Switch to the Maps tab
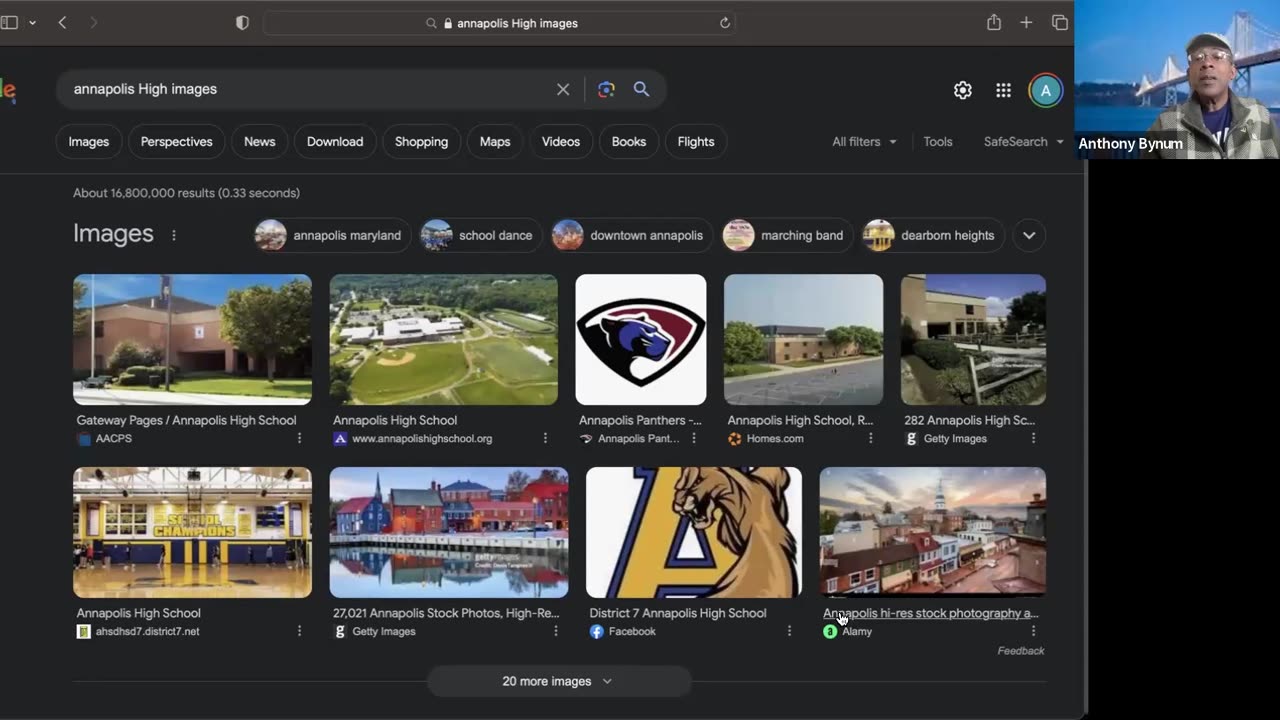Image resolution: width=1280 pixels, height=720 pixels. coord(495,142)
